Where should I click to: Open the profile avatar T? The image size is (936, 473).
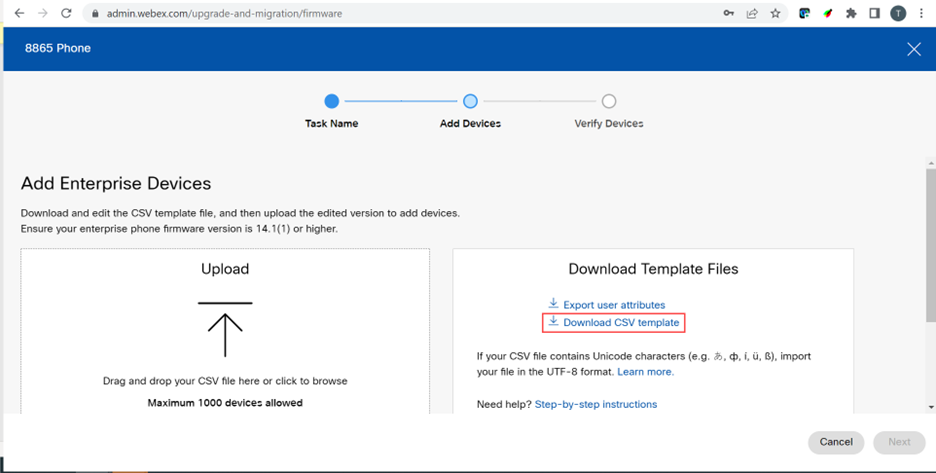pos(898,13)
